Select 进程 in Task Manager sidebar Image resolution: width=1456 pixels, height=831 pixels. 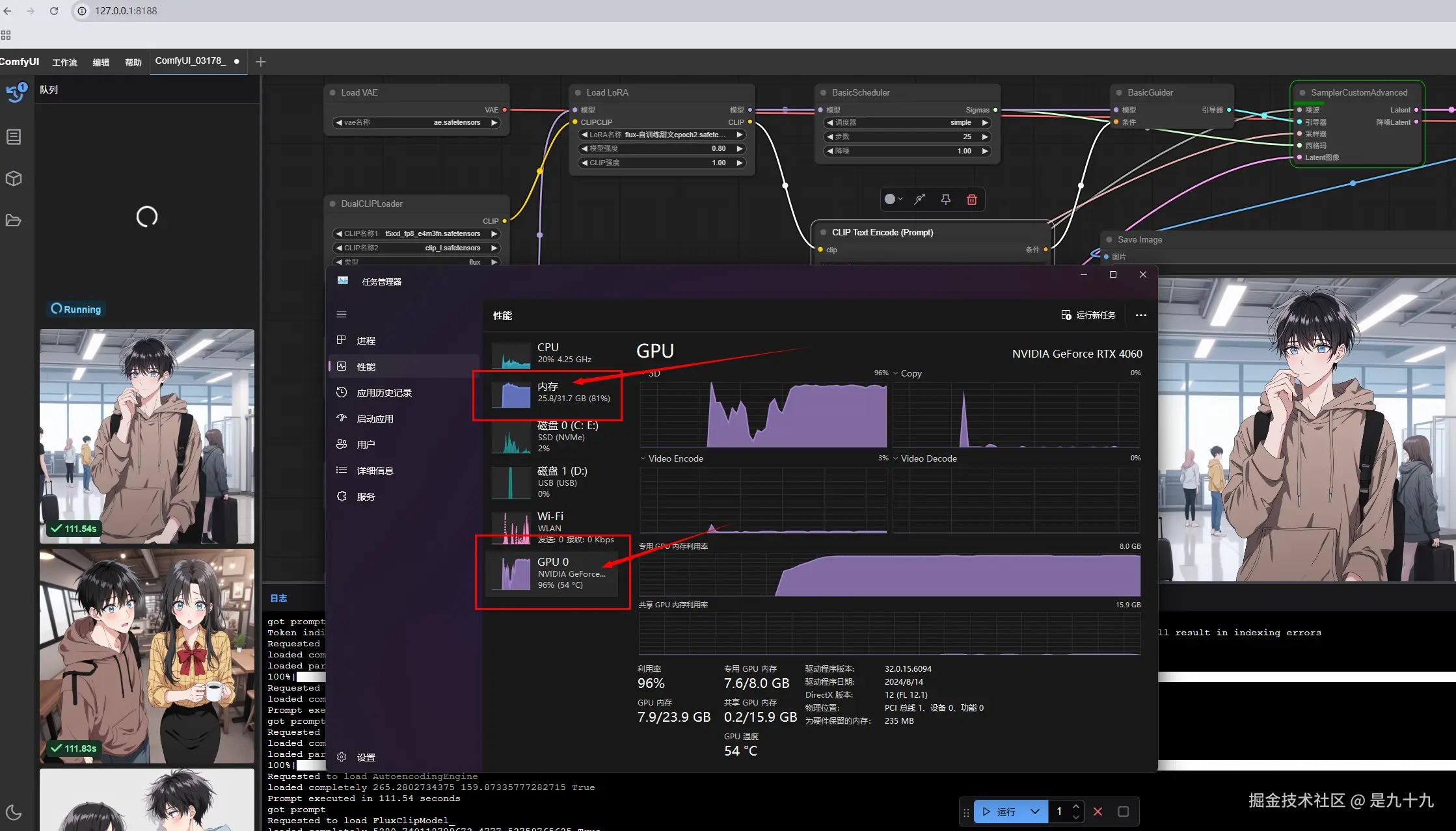coord(366,341)
